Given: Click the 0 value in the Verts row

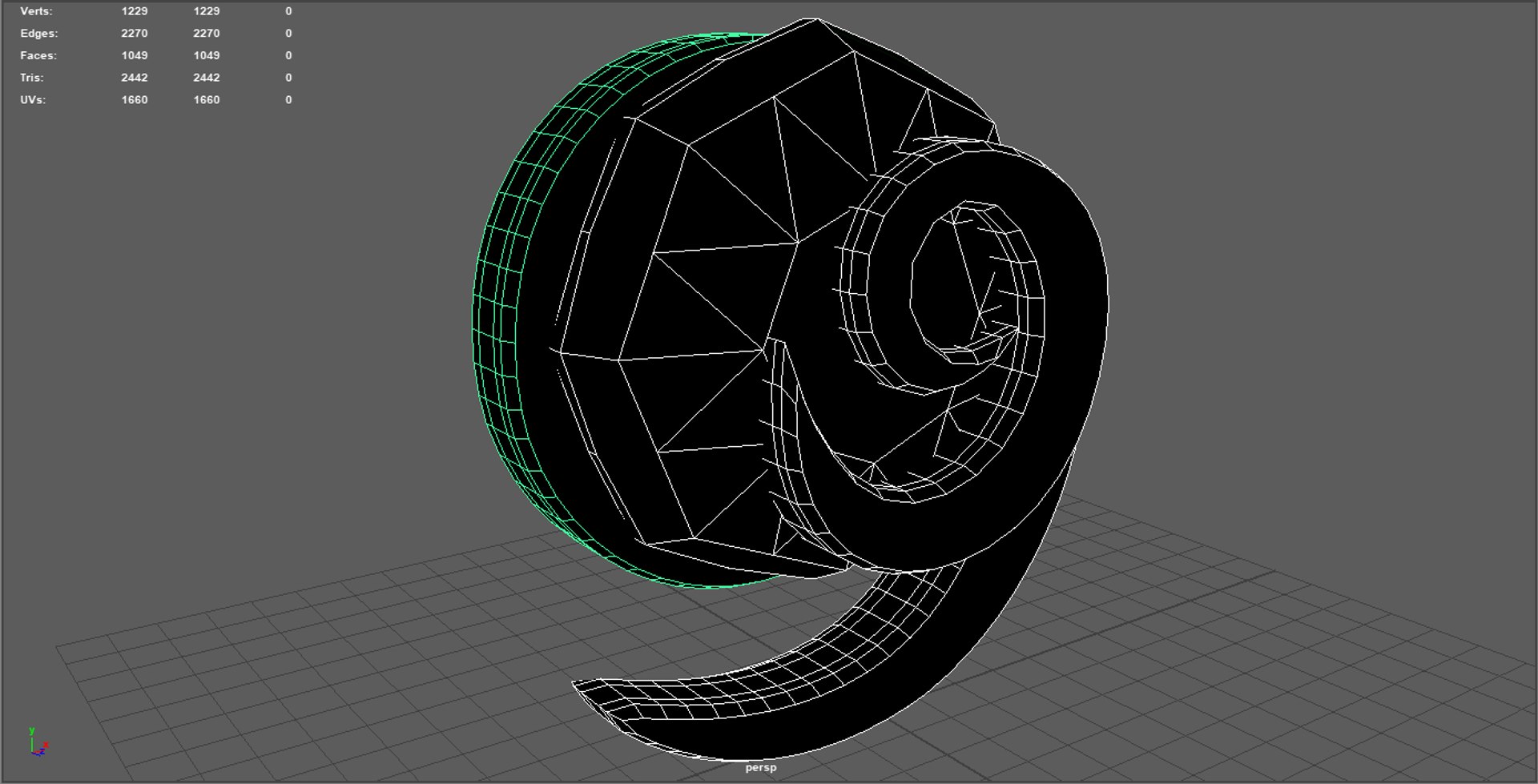Looking at the screenshot, I should coord(288,11).
